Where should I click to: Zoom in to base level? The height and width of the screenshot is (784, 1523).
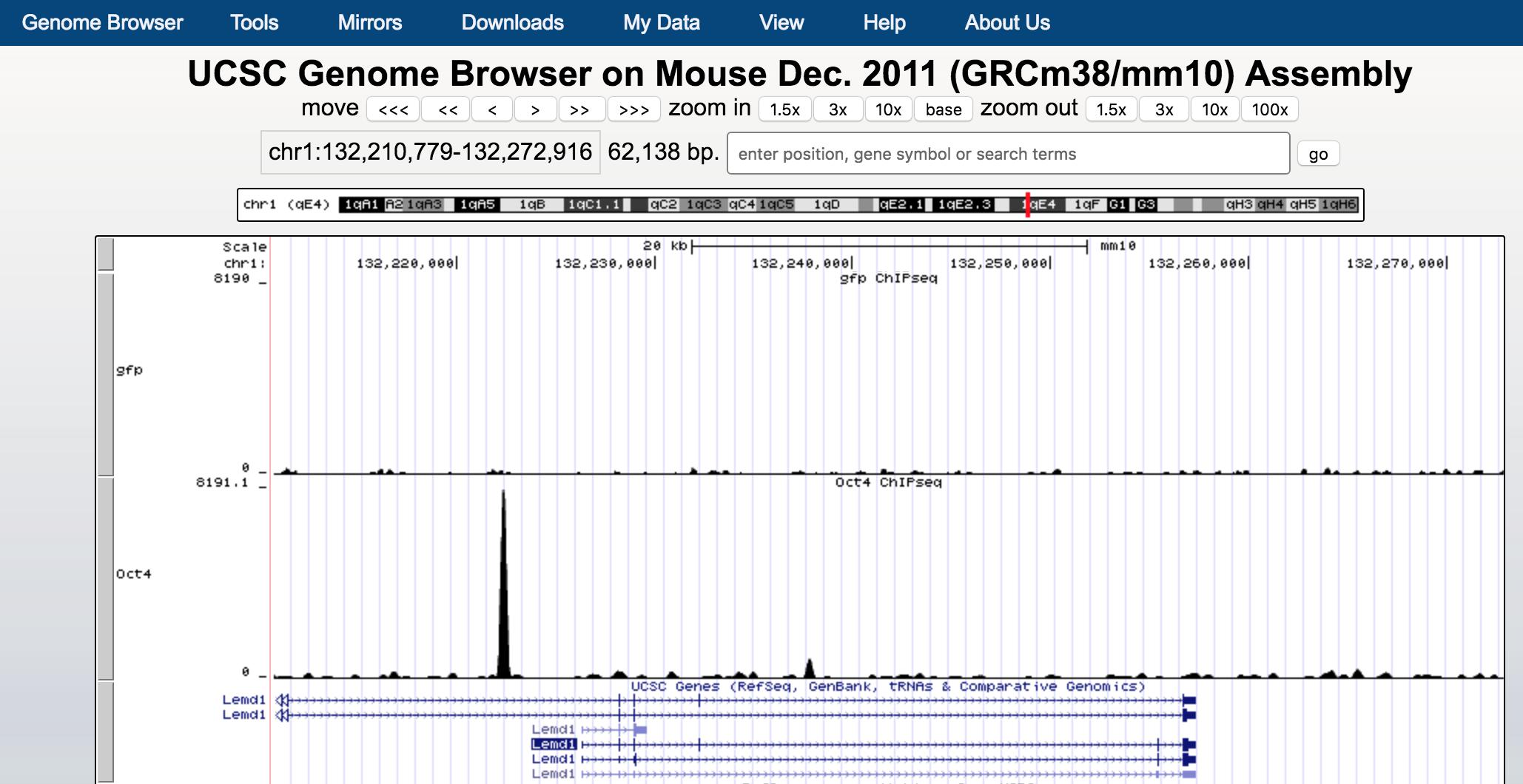click(943, 109)
